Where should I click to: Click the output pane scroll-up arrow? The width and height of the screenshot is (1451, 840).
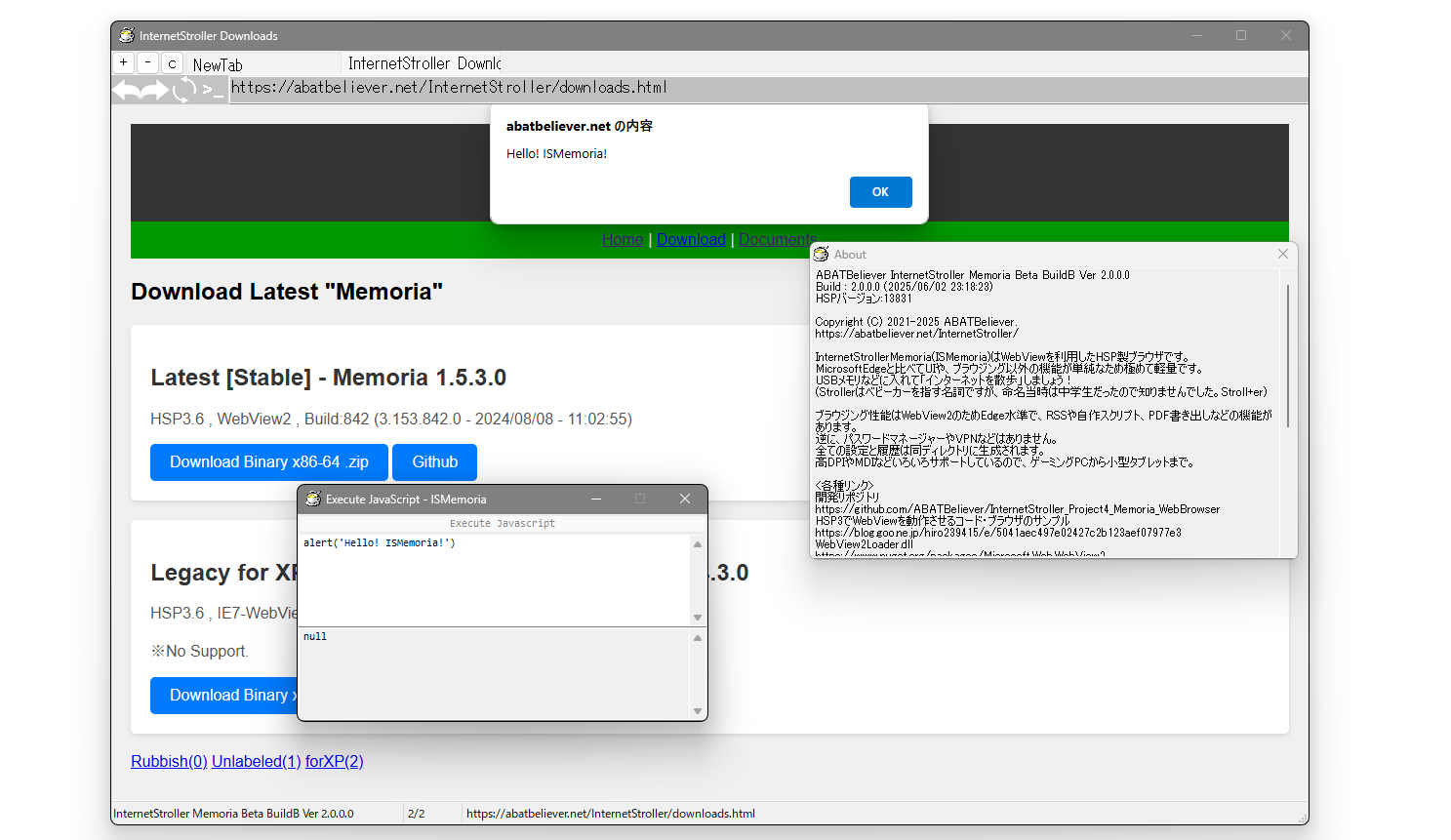(x=698, y=637)
